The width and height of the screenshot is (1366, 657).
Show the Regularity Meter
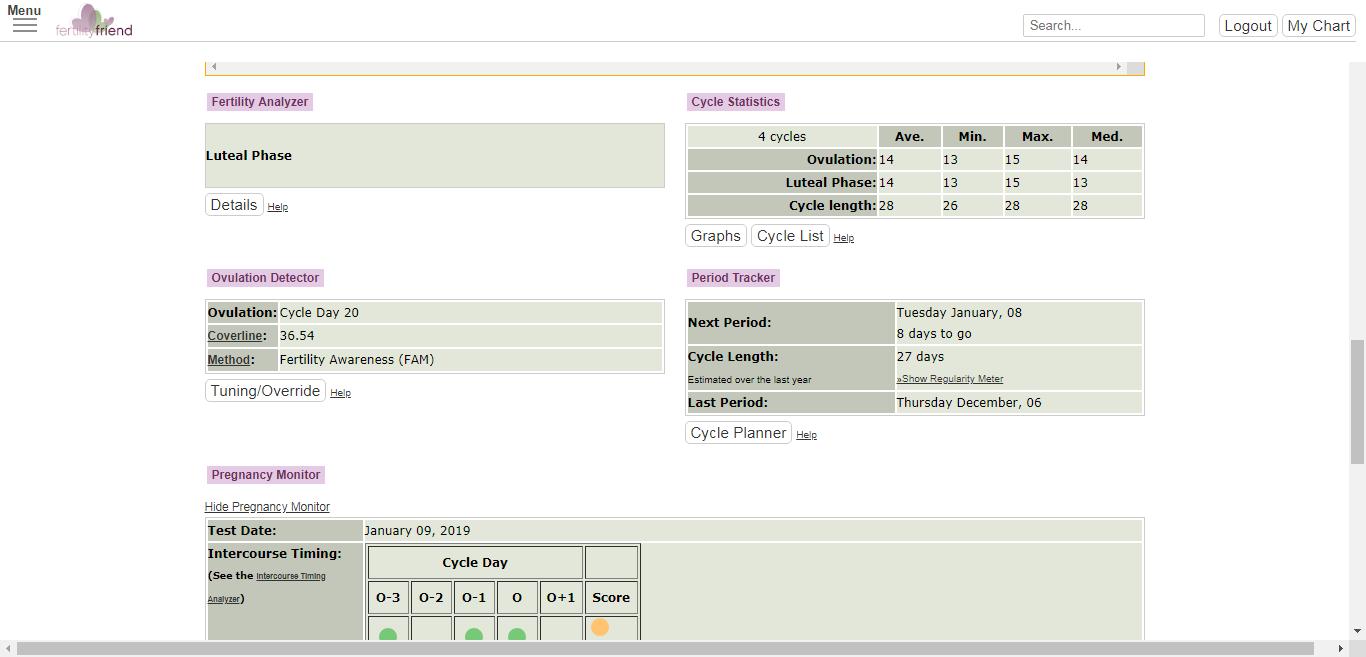tap(950, 379)
